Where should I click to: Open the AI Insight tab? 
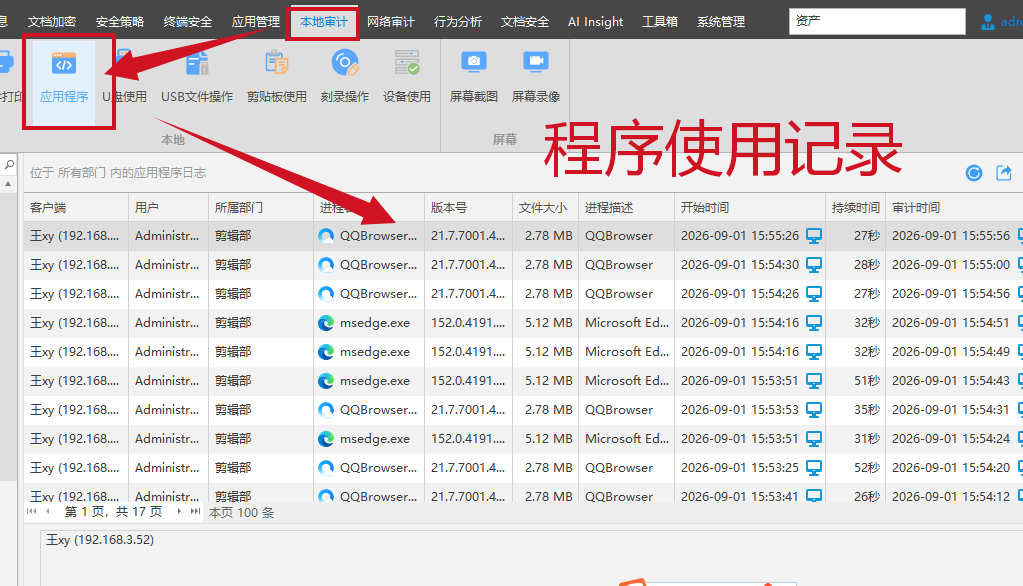point(596,22)
